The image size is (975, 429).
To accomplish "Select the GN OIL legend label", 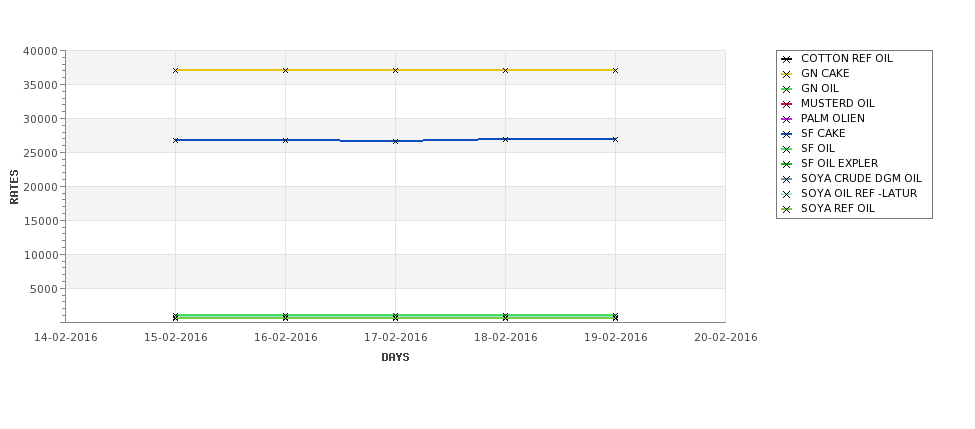I will tap(820, 88).
